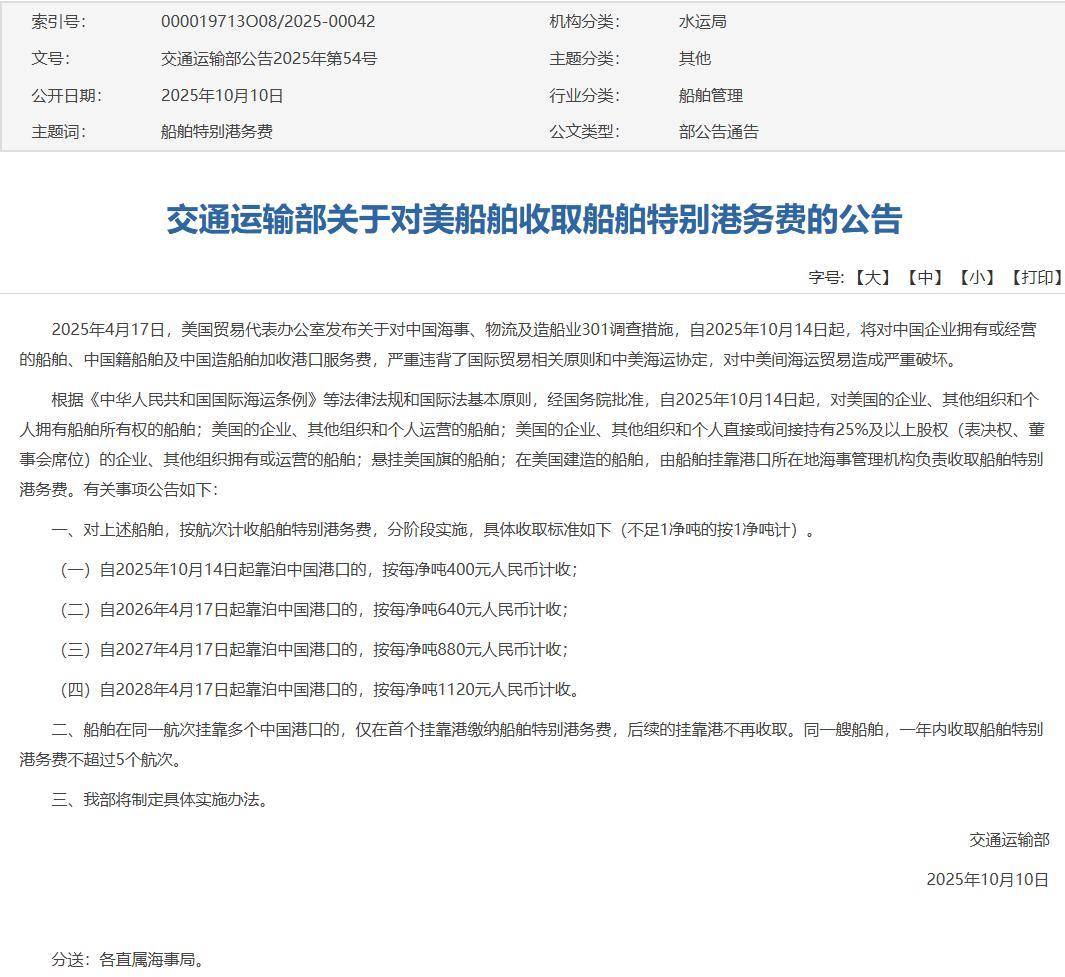Click the line about 640元 per net ton
Image resolution: width=1065 pixels, height=977 pixels.
[x=314, y=609]
